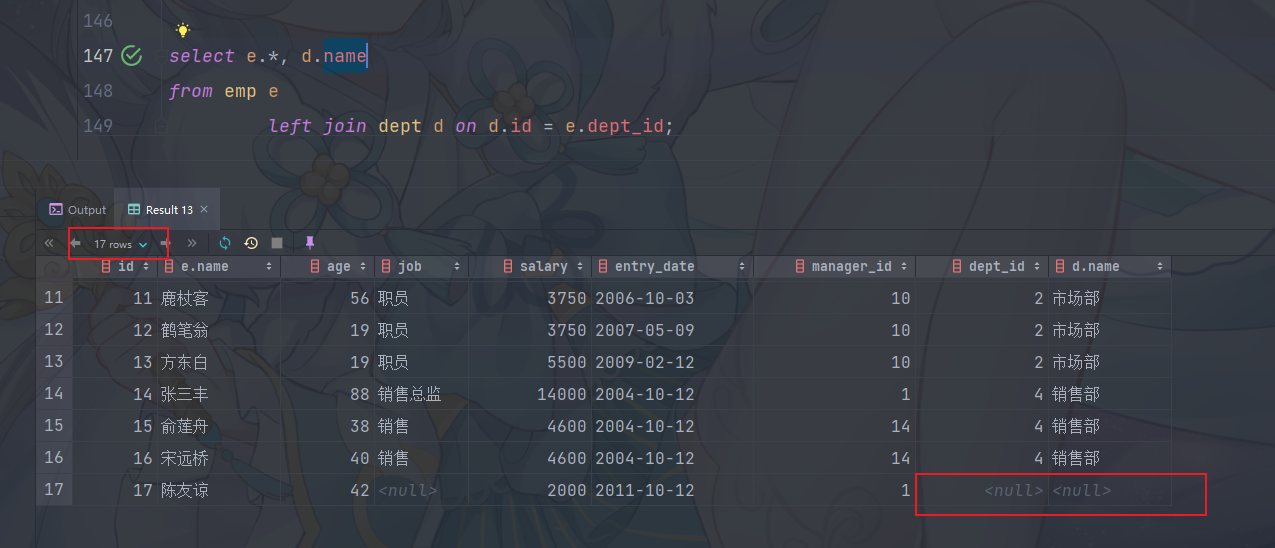Image resolution: width=1275 pixels, height=548 pixels.
Task: Click the intention lightbulb icon above line 147
Action: click(182, 31)
